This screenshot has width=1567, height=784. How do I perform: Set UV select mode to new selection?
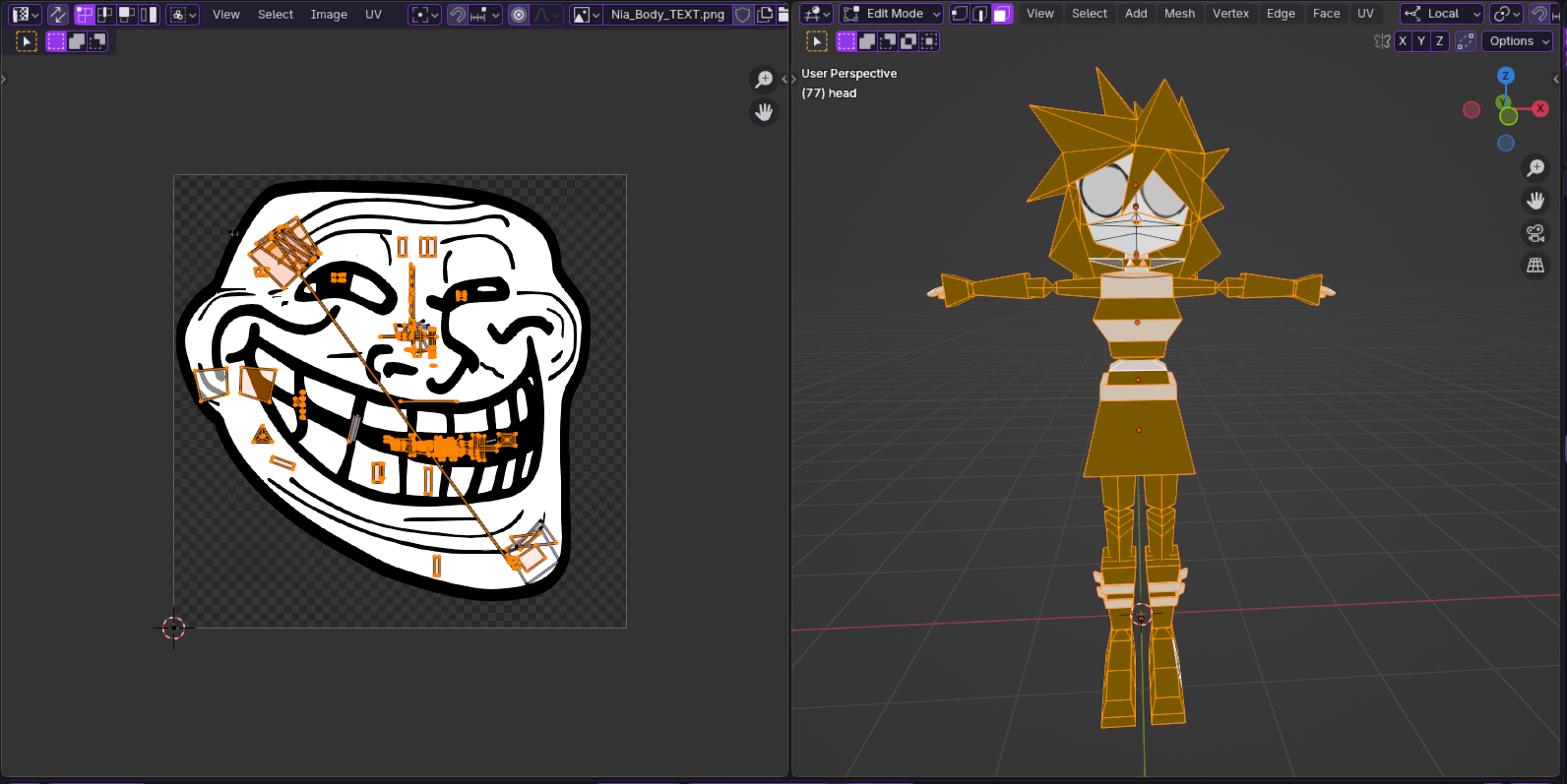click(x=56, y=41)
